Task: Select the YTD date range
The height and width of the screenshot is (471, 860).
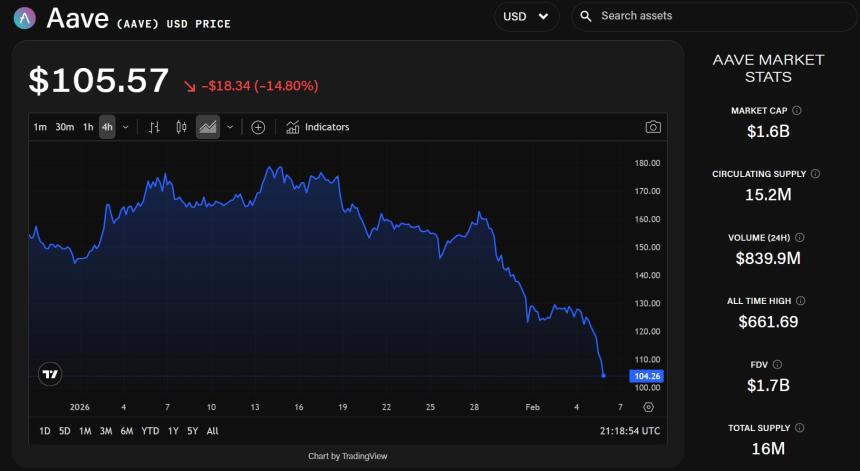Action: pos(150,431)
